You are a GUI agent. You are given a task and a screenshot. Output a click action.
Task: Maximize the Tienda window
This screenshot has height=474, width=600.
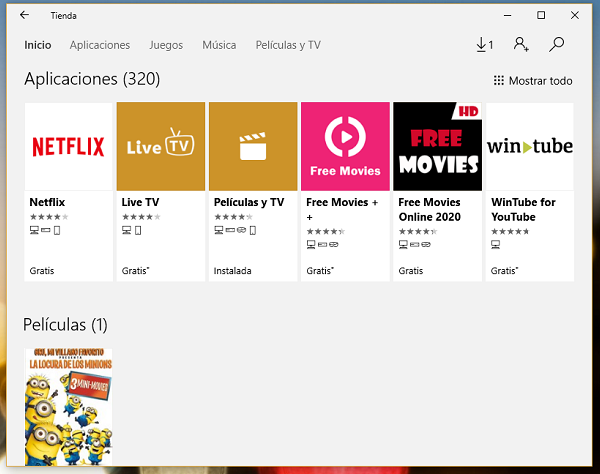[x=541, y=15]
